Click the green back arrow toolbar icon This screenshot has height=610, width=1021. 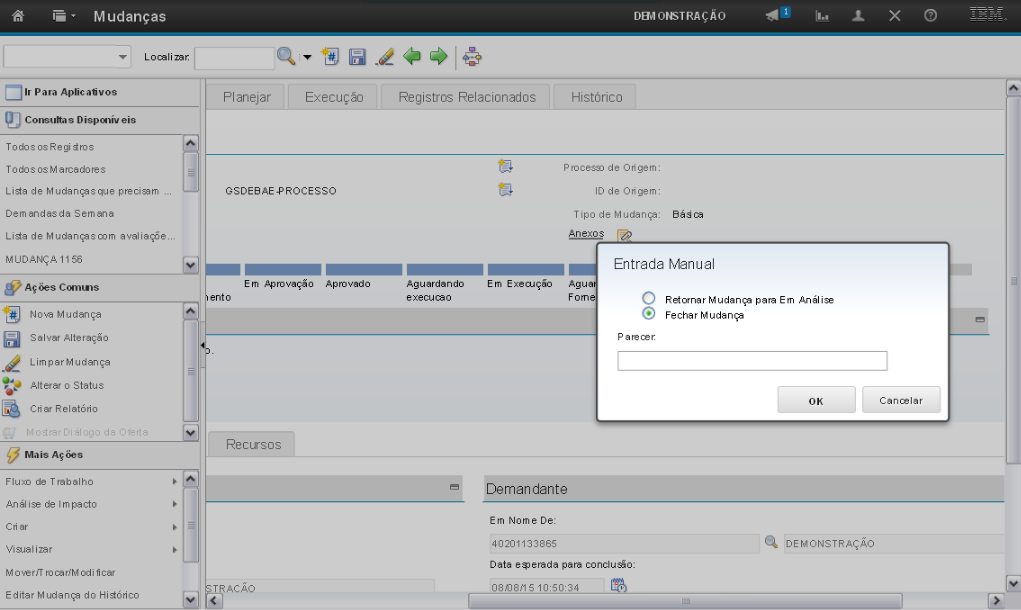point(412,57)
